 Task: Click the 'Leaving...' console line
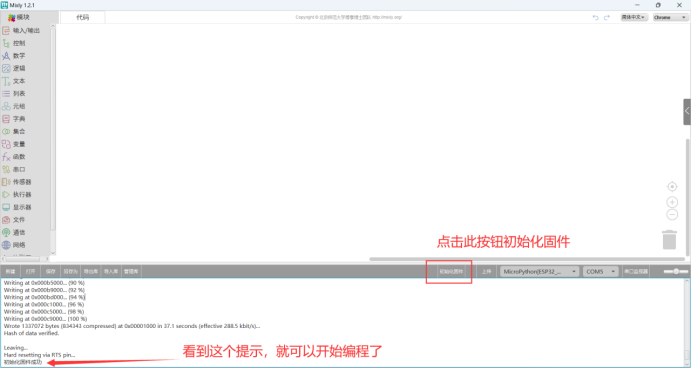tap(15, 348)
